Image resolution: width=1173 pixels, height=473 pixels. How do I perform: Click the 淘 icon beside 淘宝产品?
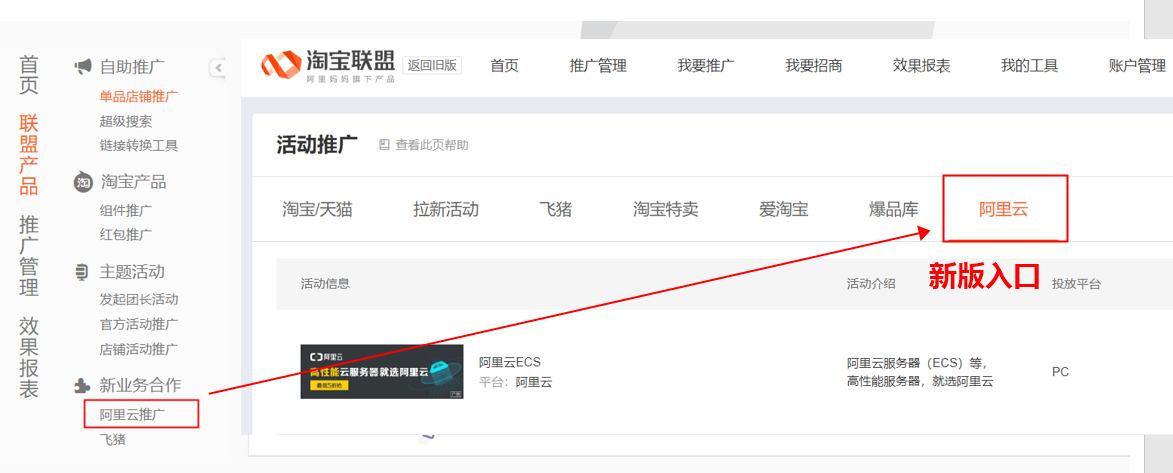(x=83, y=182)
